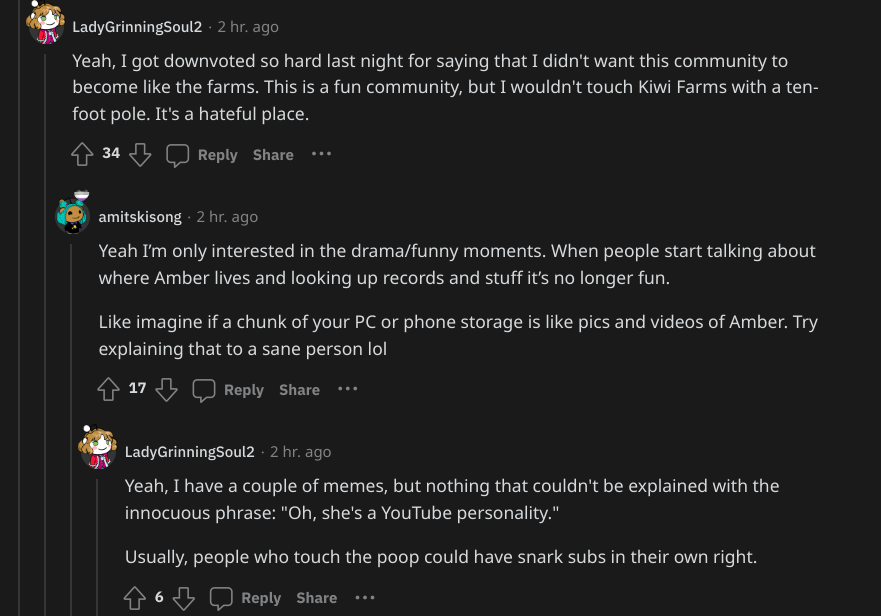Click the reply speech-bubble icon under amitskisong's comment
The width and height of the screenshot is (881, 616).
click(x=204, y=390)
